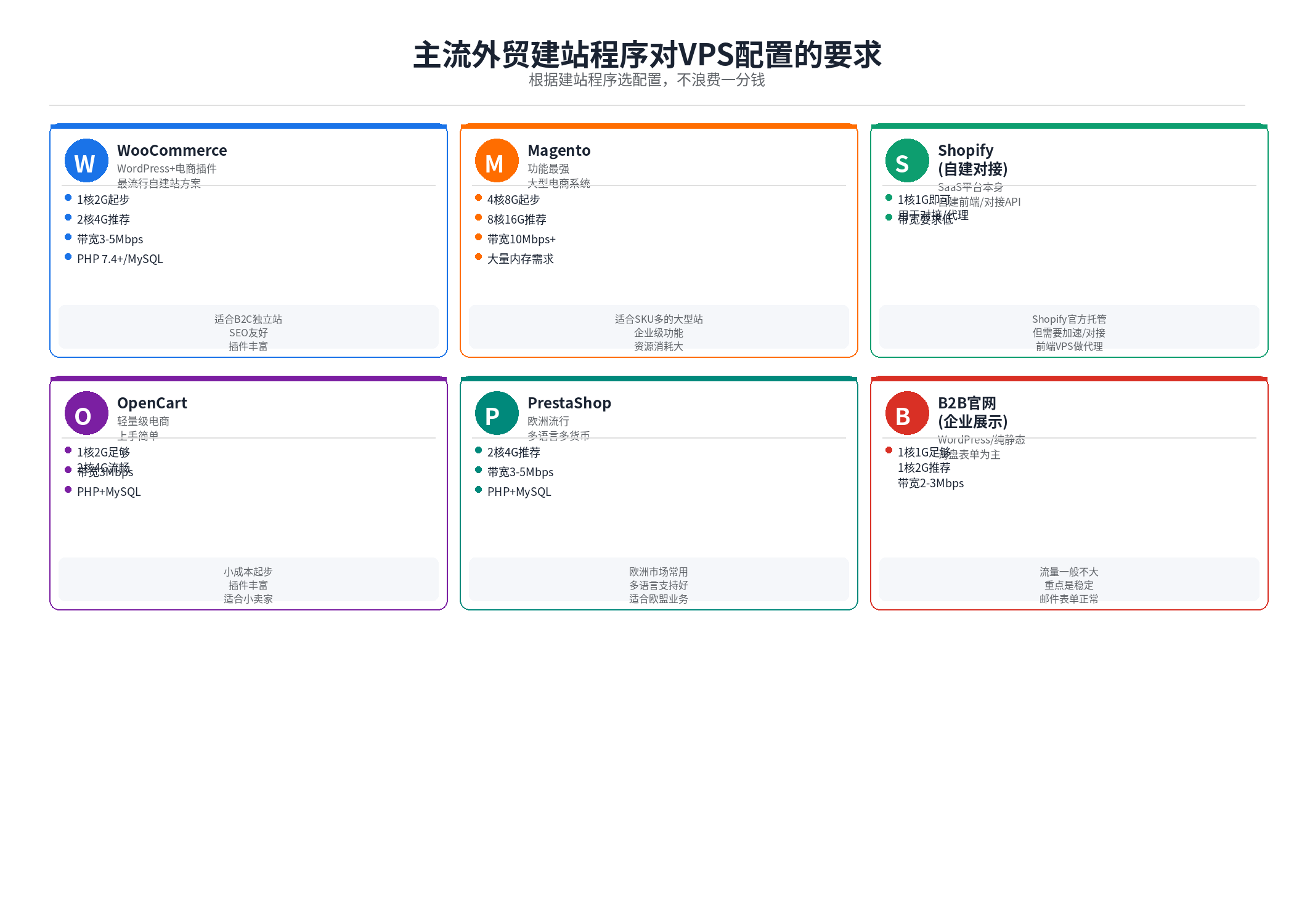Click the teal P PrestaShop icon
Screen dimensions: 1294x924
click(x=497, y=413)
